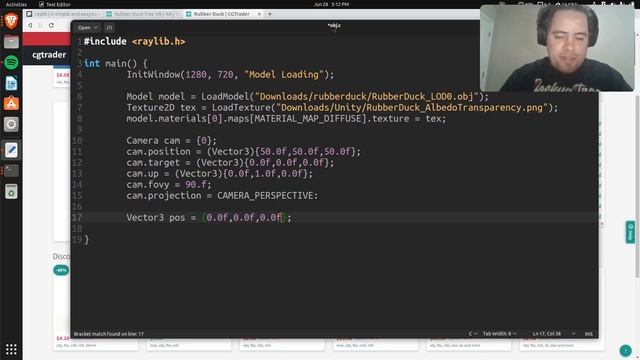The width and height of the screenshot is (640, 360).
Task: Click the browser back arrow
Action: click(30, 25)
